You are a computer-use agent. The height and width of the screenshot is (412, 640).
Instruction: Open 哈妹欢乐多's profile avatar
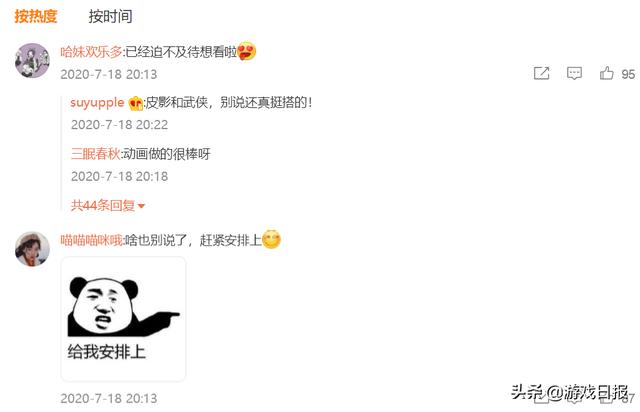[x=32, y=60]
